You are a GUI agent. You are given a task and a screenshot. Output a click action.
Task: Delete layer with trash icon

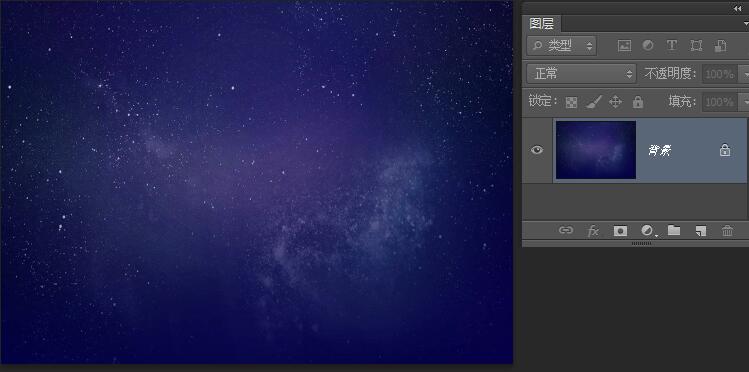click(x=727, y=231)
